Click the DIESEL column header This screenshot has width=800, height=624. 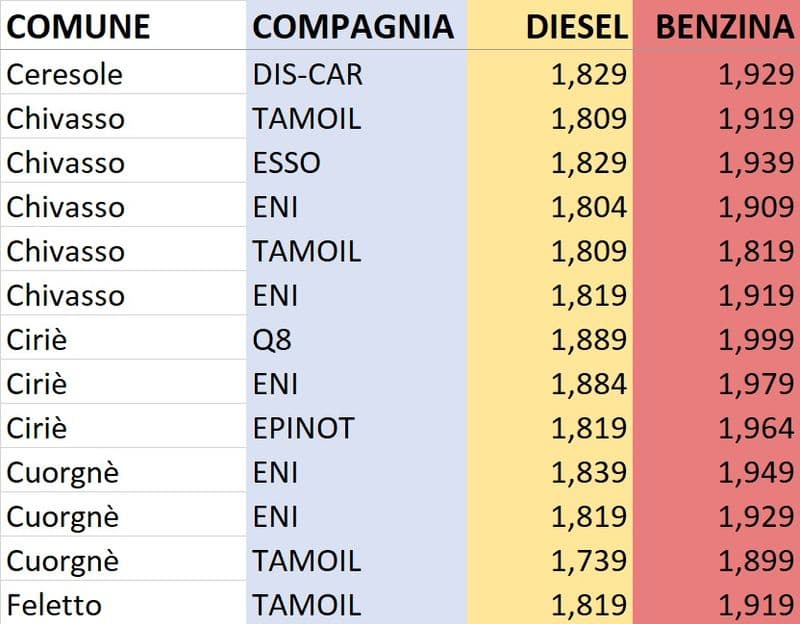[577, 27]
